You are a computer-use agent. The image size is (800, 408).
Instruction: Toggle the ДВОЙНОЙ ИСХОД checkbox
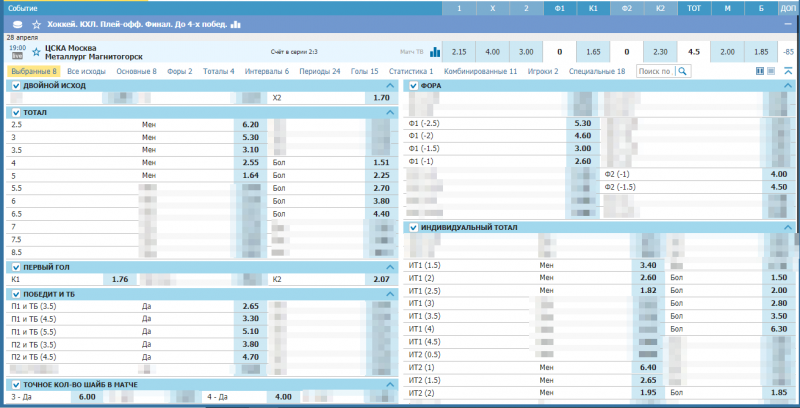click(15, 86)
